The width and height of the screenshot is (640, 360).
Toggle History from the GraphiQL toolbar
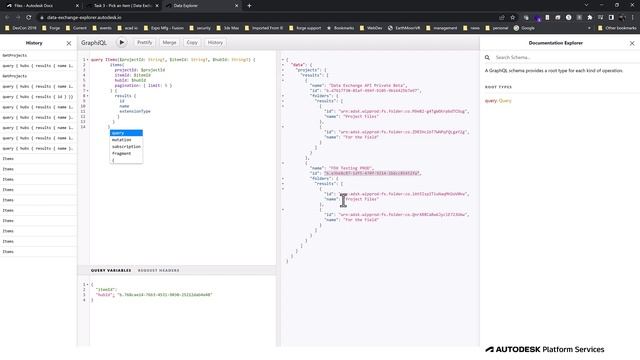tap(215, 42)
